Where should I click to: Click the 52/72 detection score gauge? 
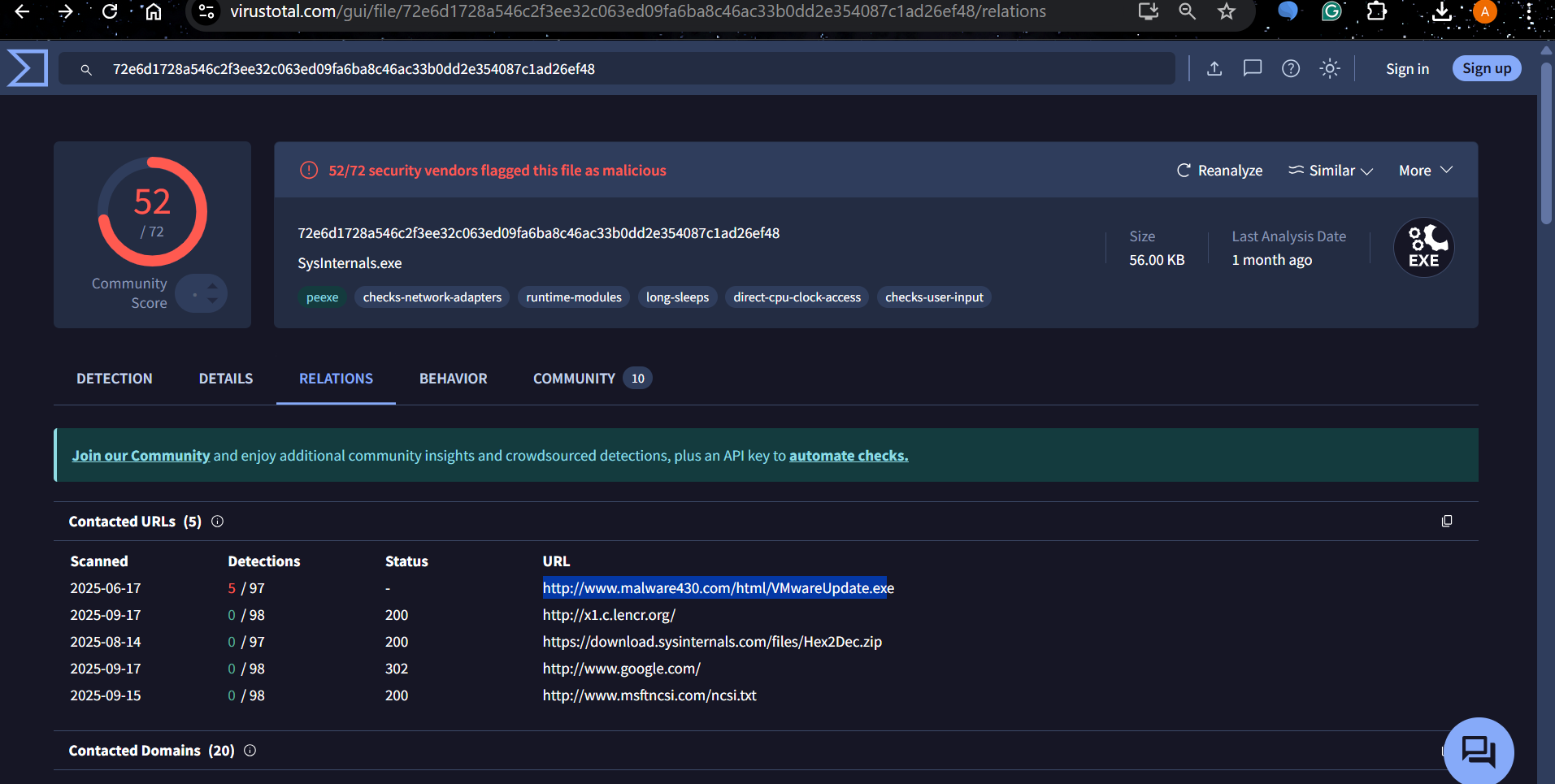pos(152,212)
